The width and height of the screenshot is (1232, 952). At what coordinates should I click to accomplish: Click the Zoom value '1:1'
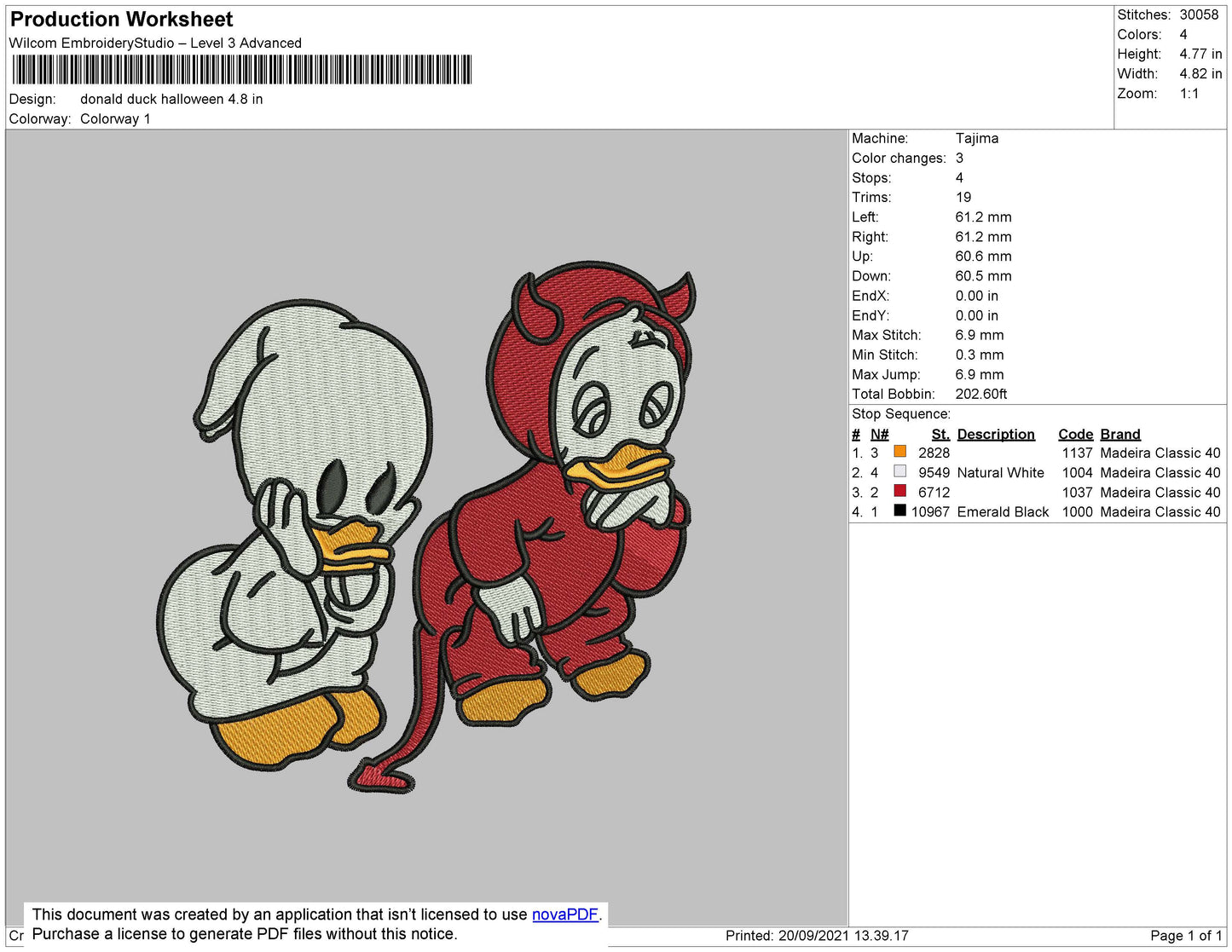1189,94
